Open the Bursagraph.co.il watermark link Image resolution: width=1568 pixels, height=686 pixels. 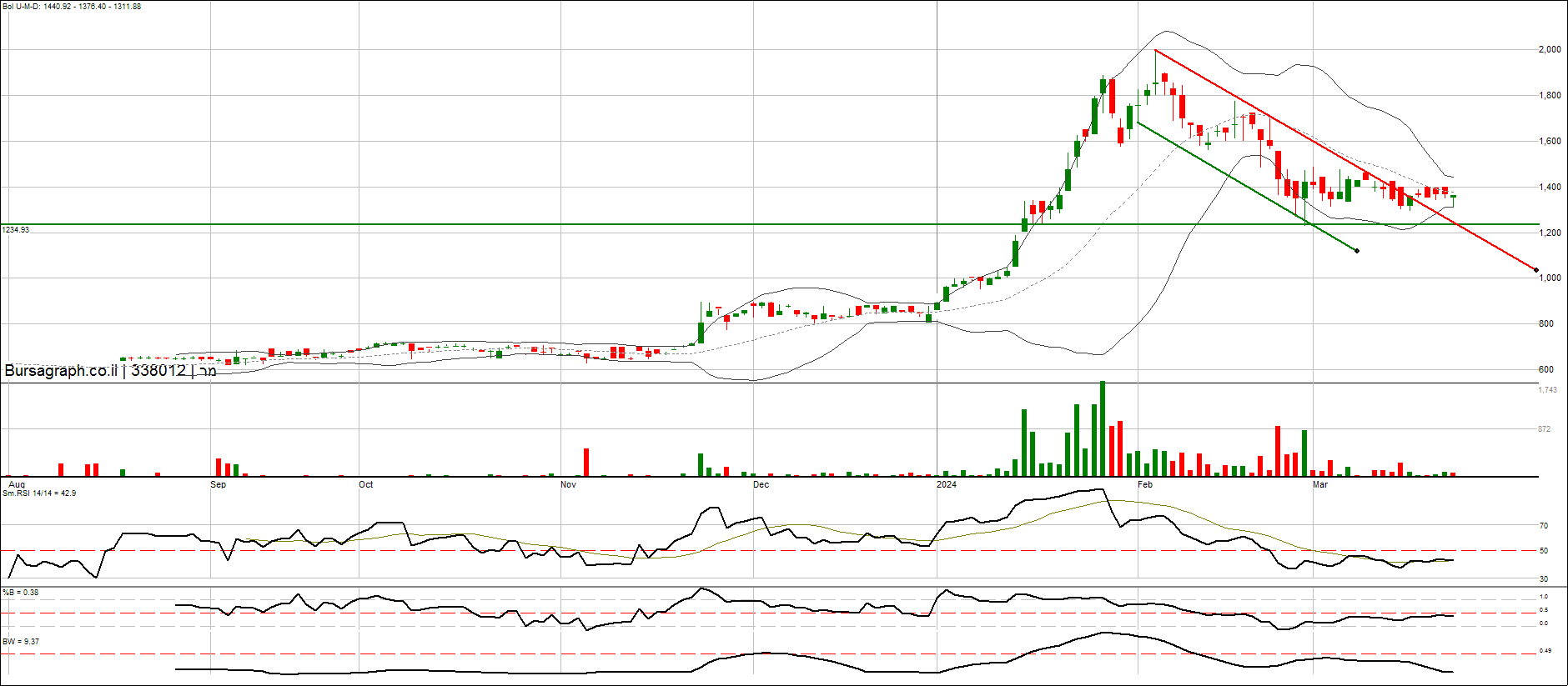(110, 371)
